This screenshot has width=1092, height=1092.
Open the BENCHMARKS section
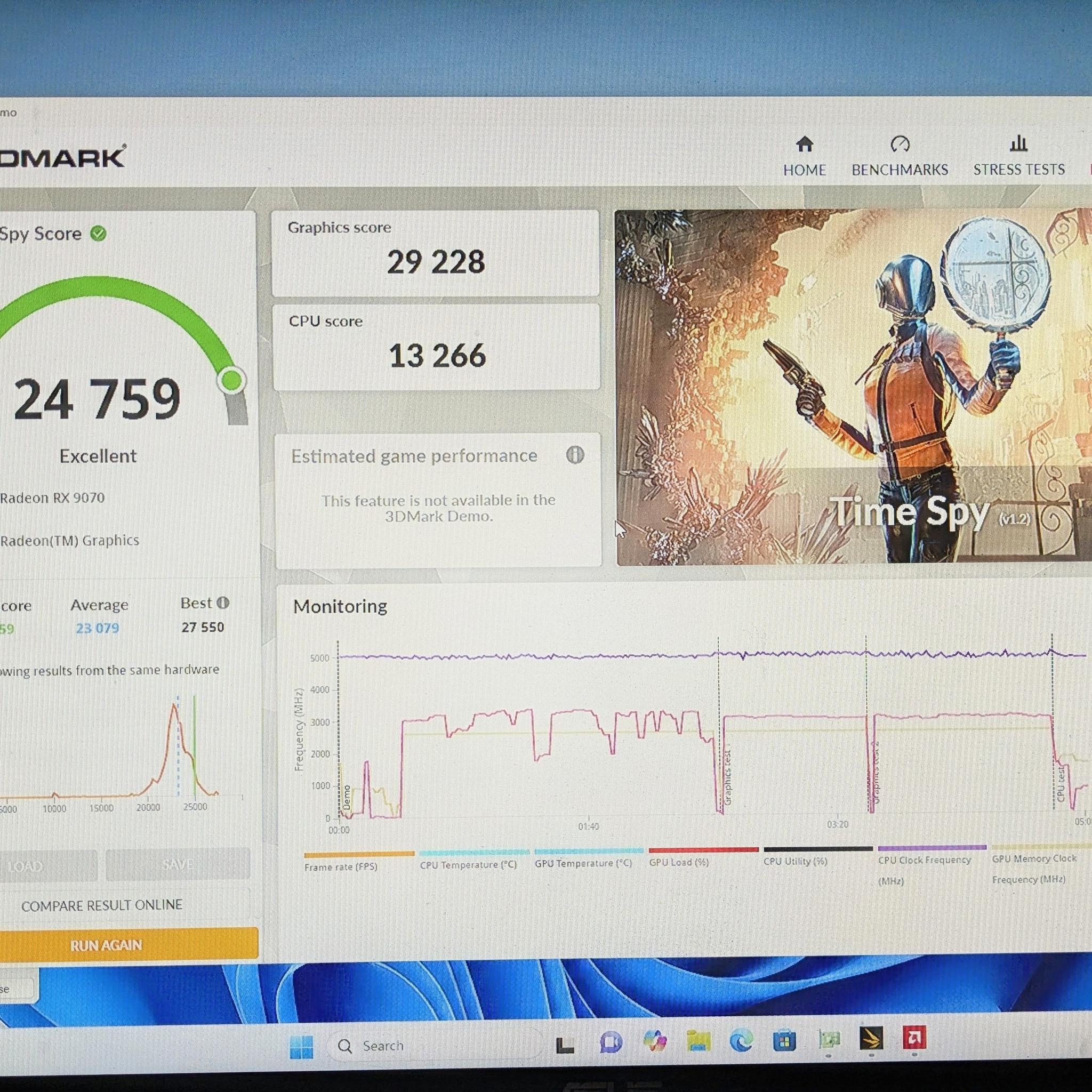(x=900, y=157)
